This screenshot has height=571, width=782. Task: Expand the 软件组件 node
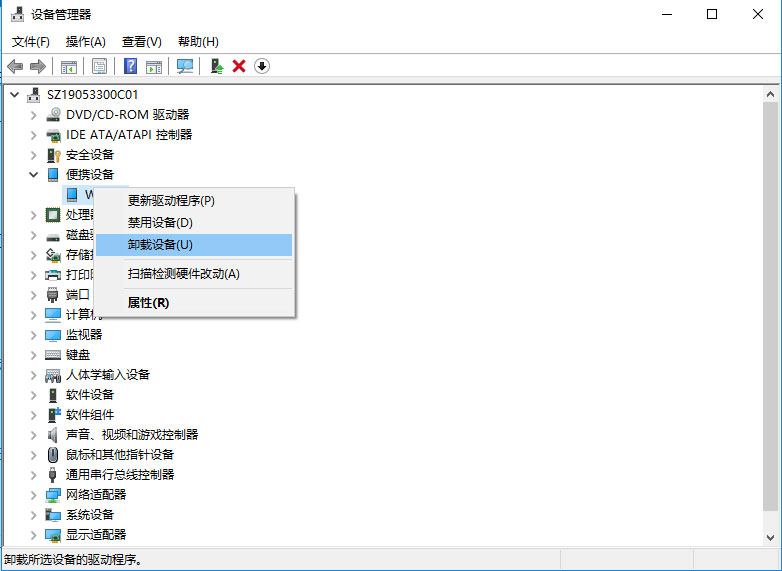33,415
